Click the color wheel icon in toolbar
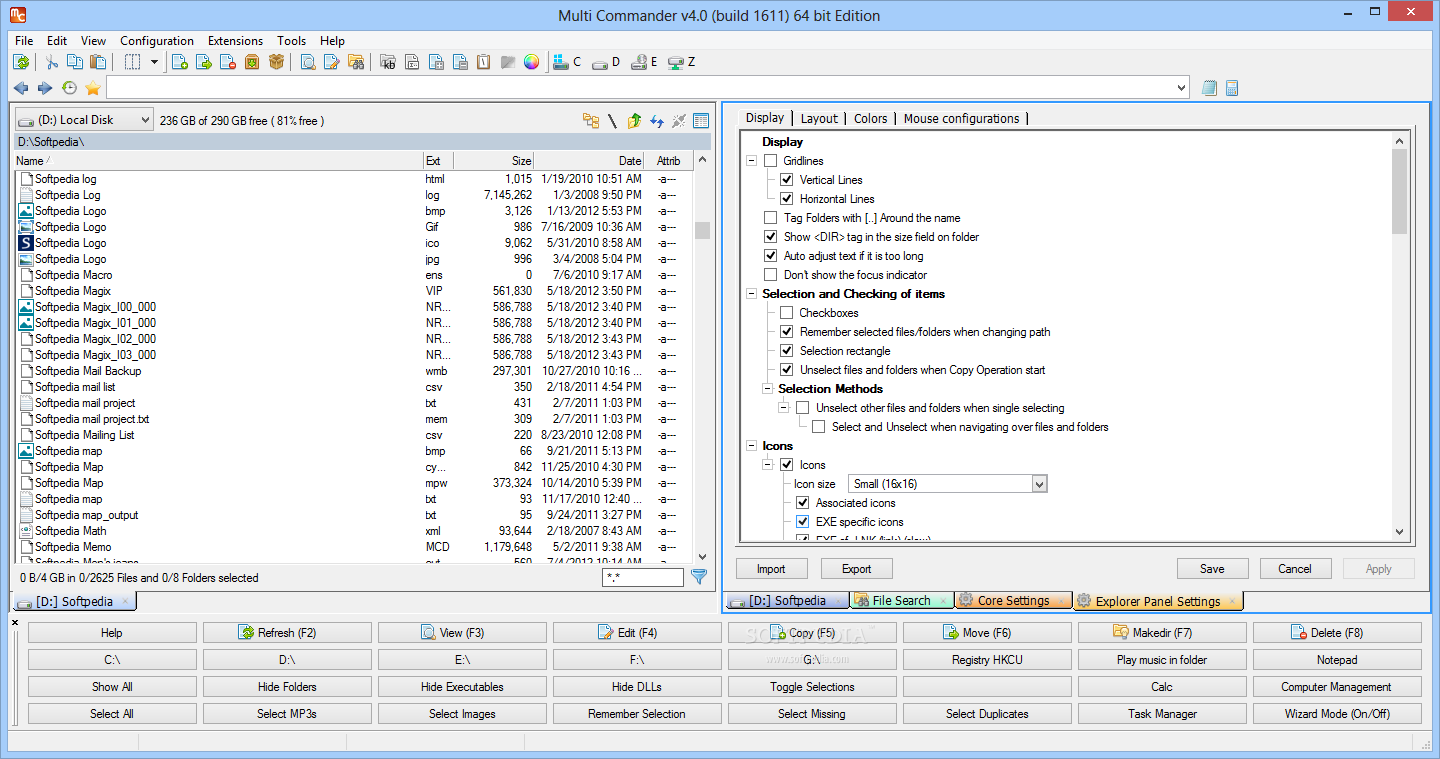The height and width of the screenshot is (759, 1440). (x=531, y=62)
